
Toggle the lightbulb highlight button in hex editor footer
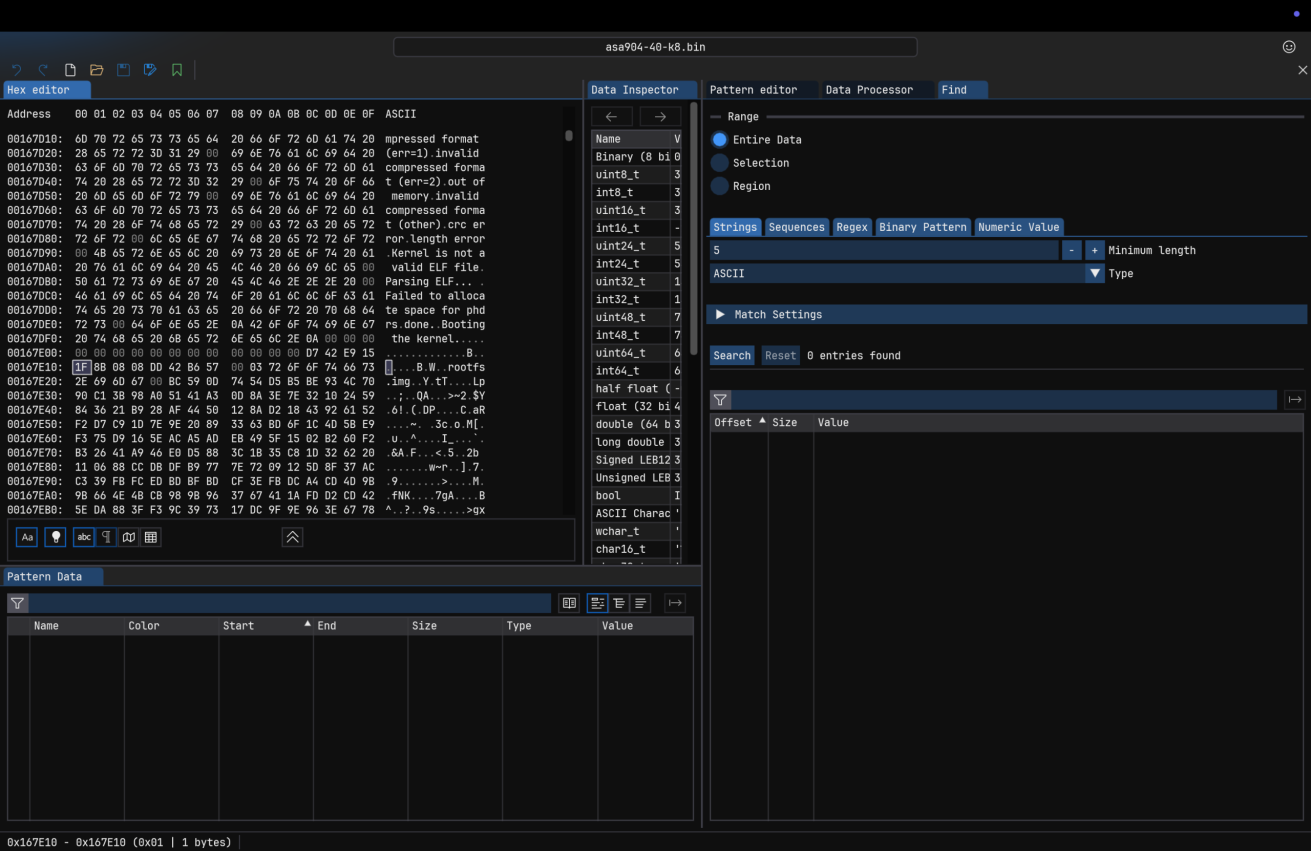pos(55,537)
